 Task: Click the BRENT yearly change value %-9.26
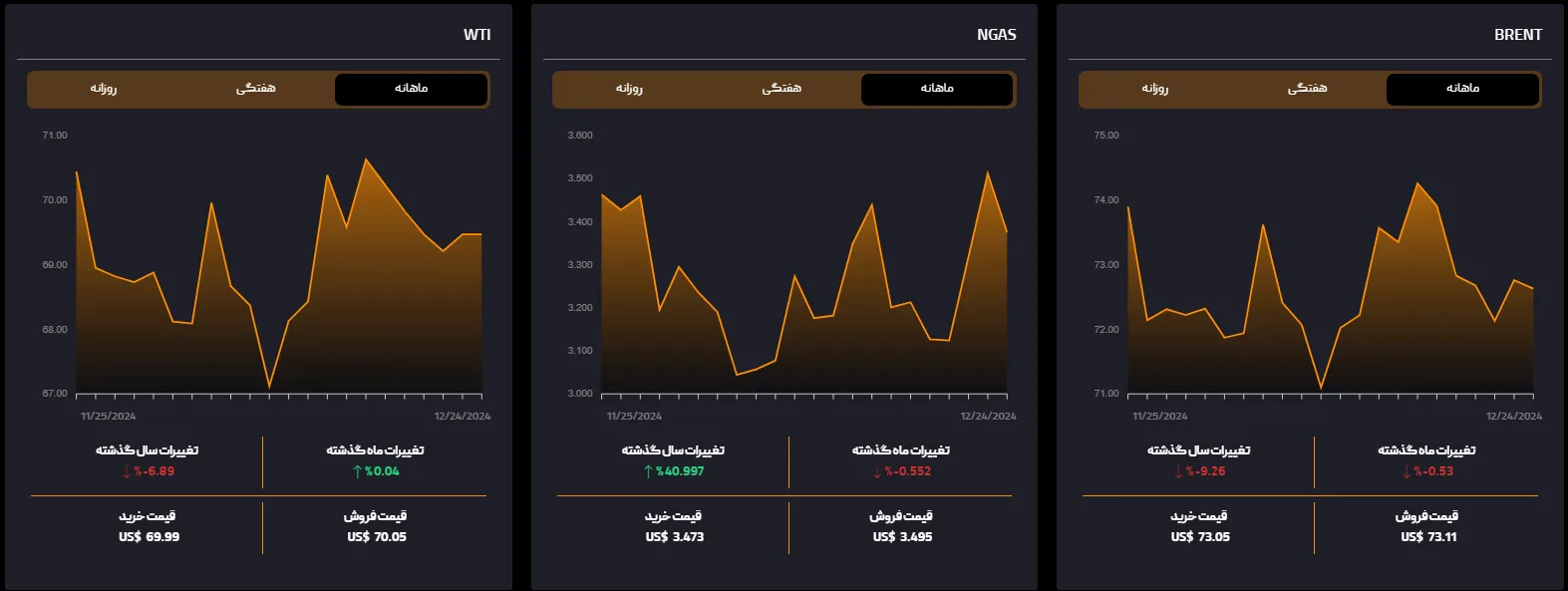(x=1206, y=471)
